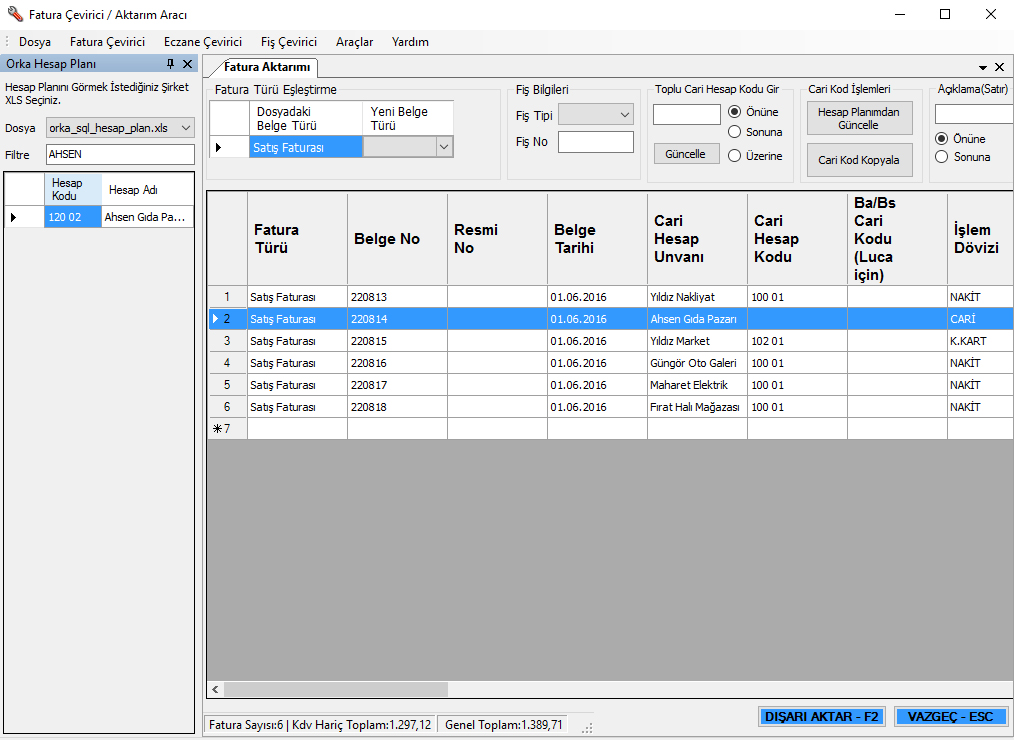Click the DIŞARI AKTAR - F2 button
This screenshot has height=740, width=1014.
coord(821,717)
